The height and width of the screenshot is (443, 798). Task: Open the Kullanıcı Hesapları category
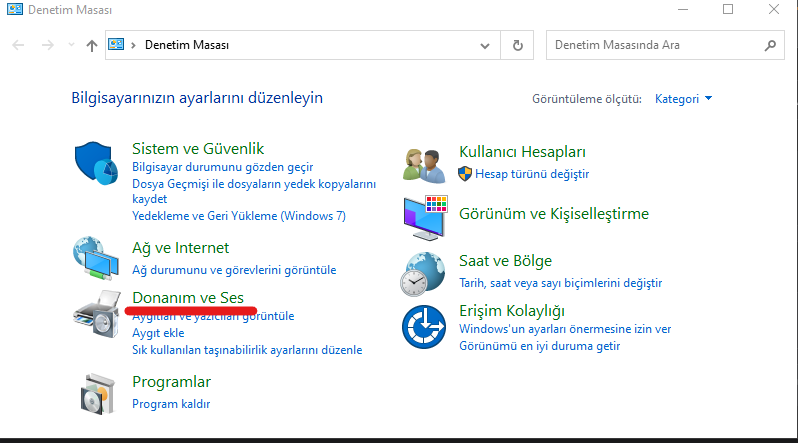click(x=522, y=152)
